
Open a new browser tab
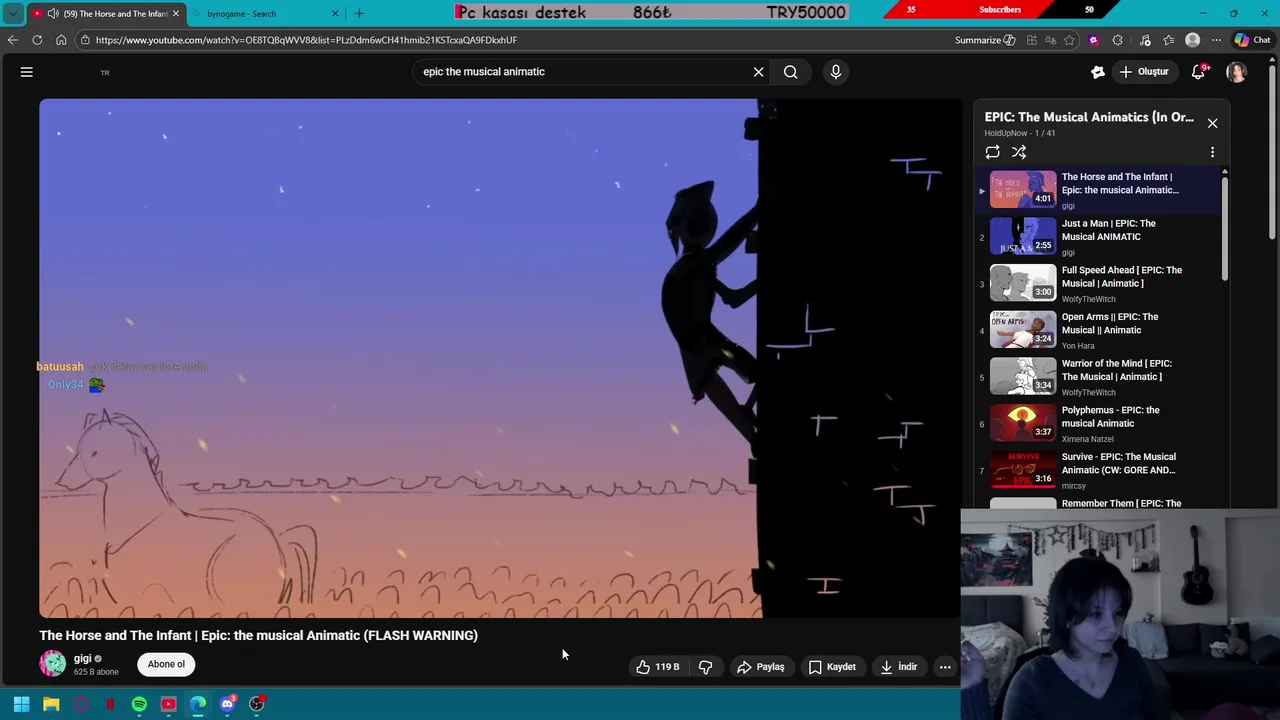point(359,14)
